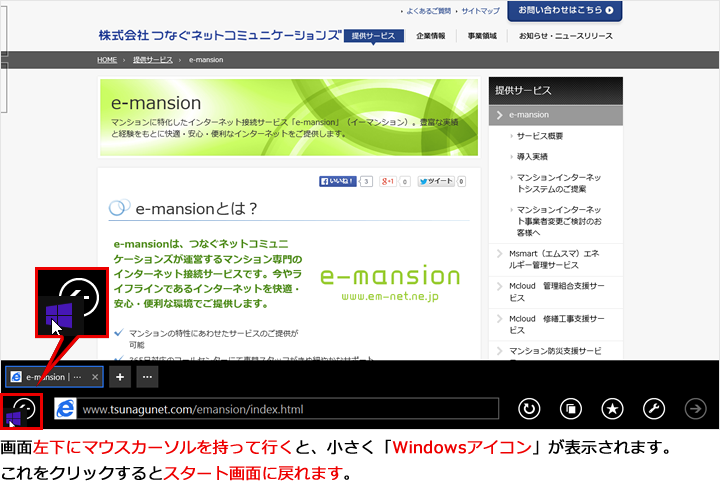Click 提供サービス breadcrumb link
This screenshot has width=720, height=482.
[153, 60]
